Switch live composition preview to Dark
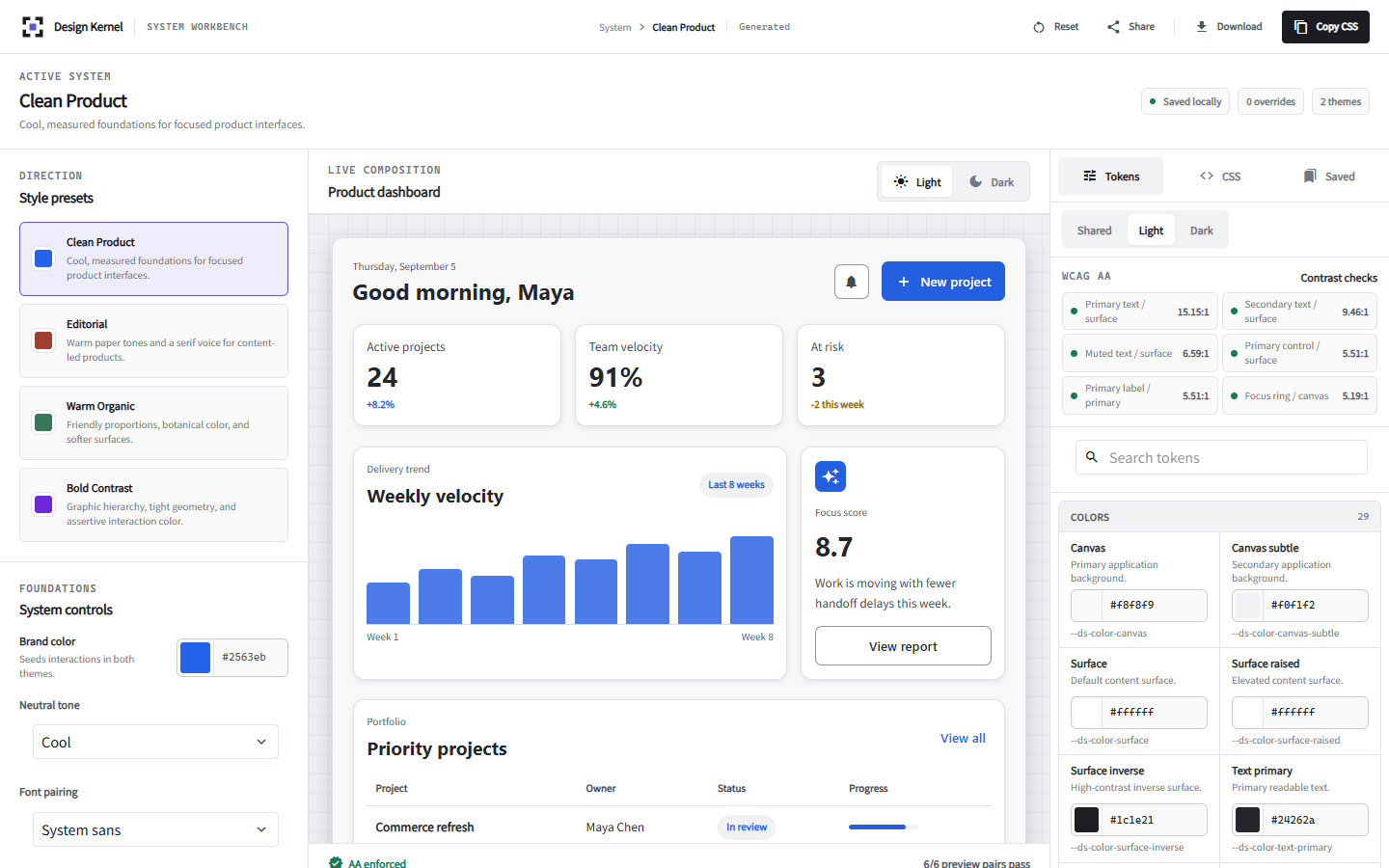The height and width of the screenshot is (868, 1389). point(992,181)
